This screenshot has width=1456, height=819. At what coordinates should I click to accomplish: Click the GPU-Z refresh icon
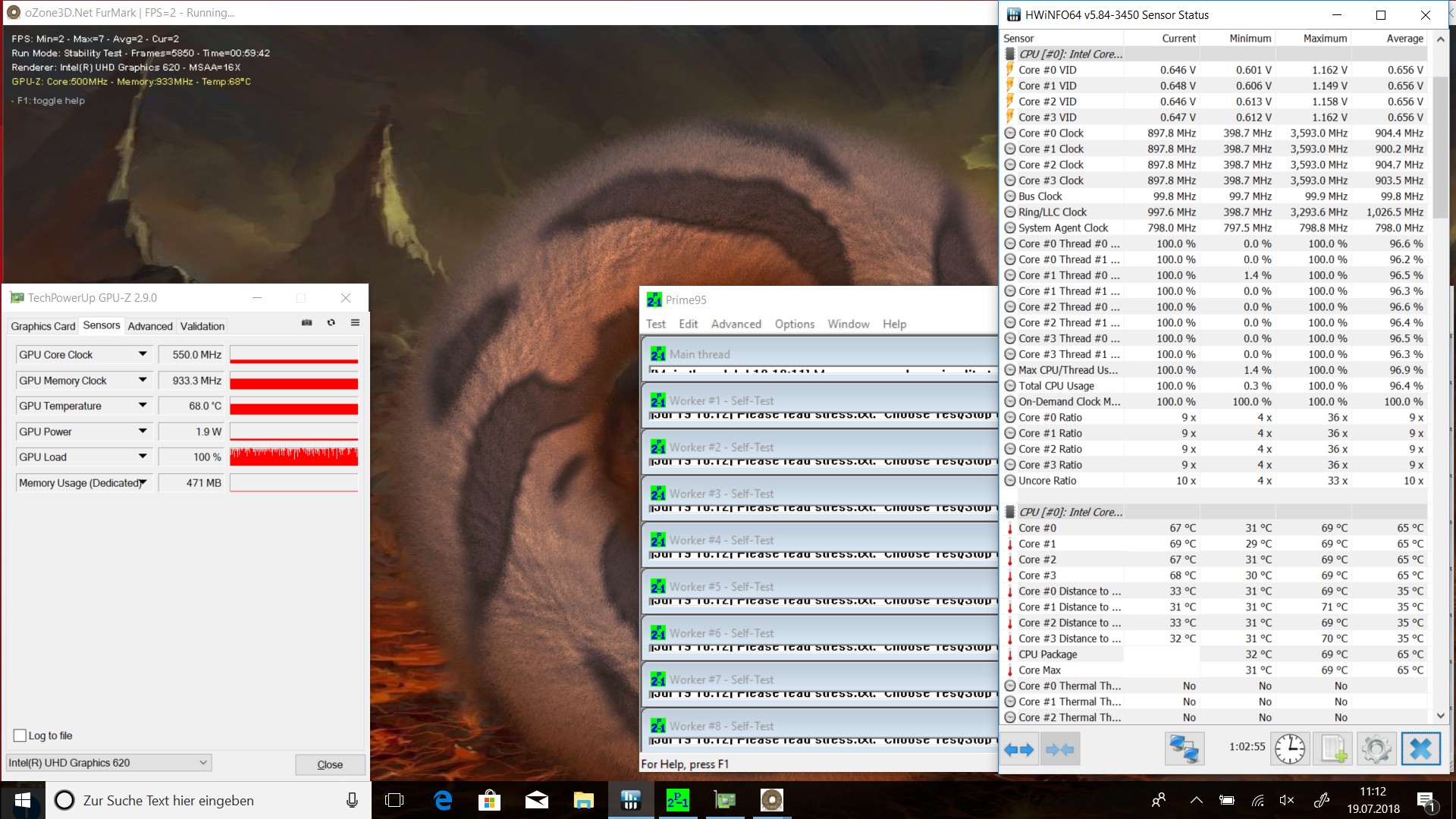click(331, 323)
